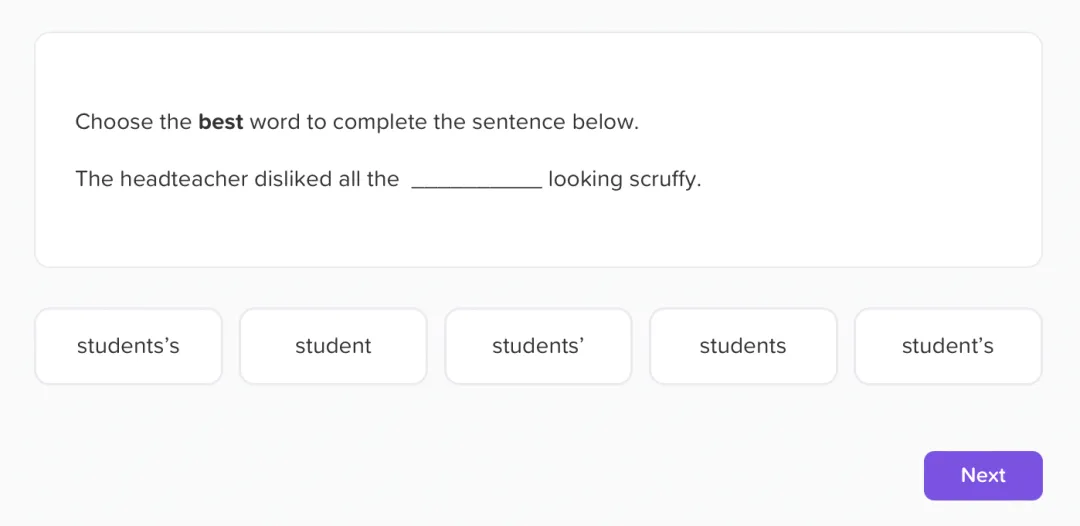Click the word "looking" after the blank
The width and height of the screenshot is (1080, 526).
click(x=585, y=180)
